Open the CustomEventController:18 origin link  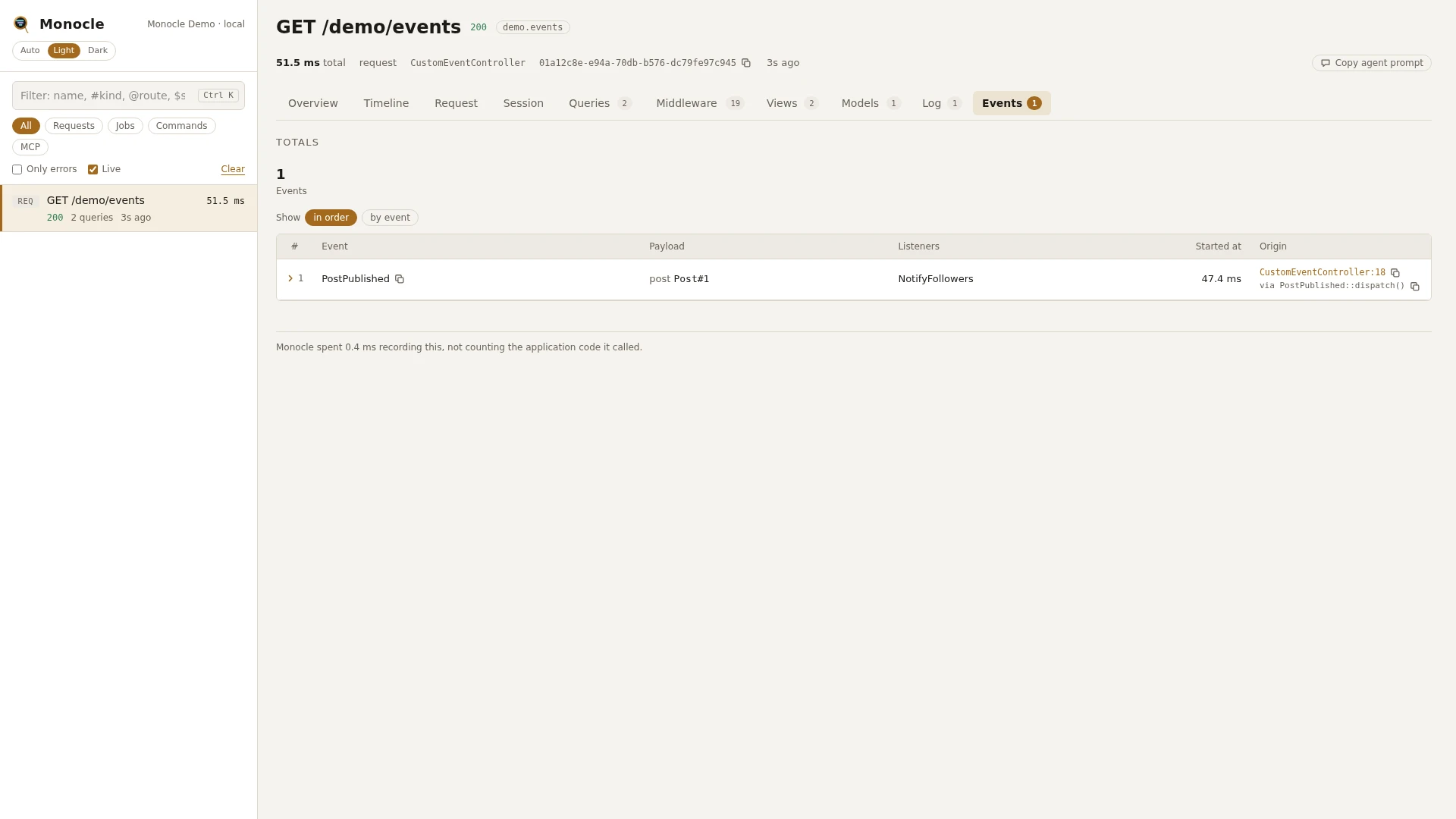(1322, 273)
